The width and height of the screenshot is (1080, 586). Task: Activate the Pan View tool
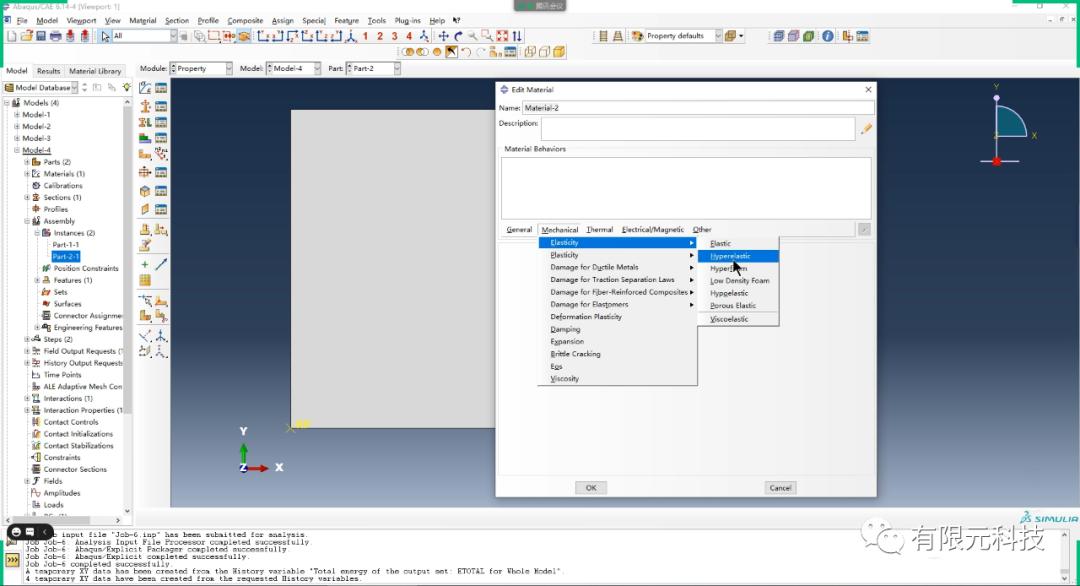click(x=444, y=37)
